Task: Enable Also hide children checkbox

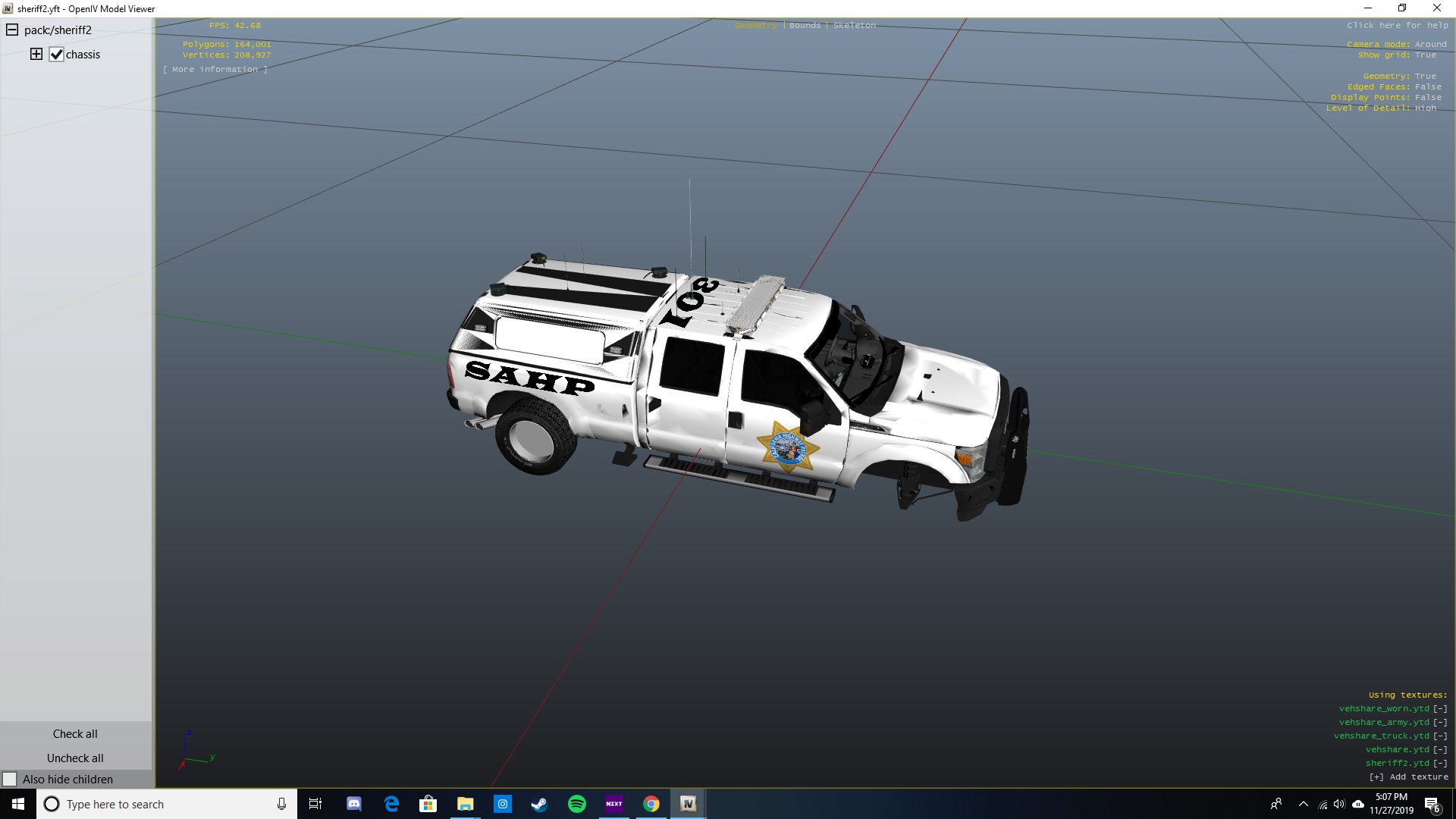Action: (x=10, y=779)
